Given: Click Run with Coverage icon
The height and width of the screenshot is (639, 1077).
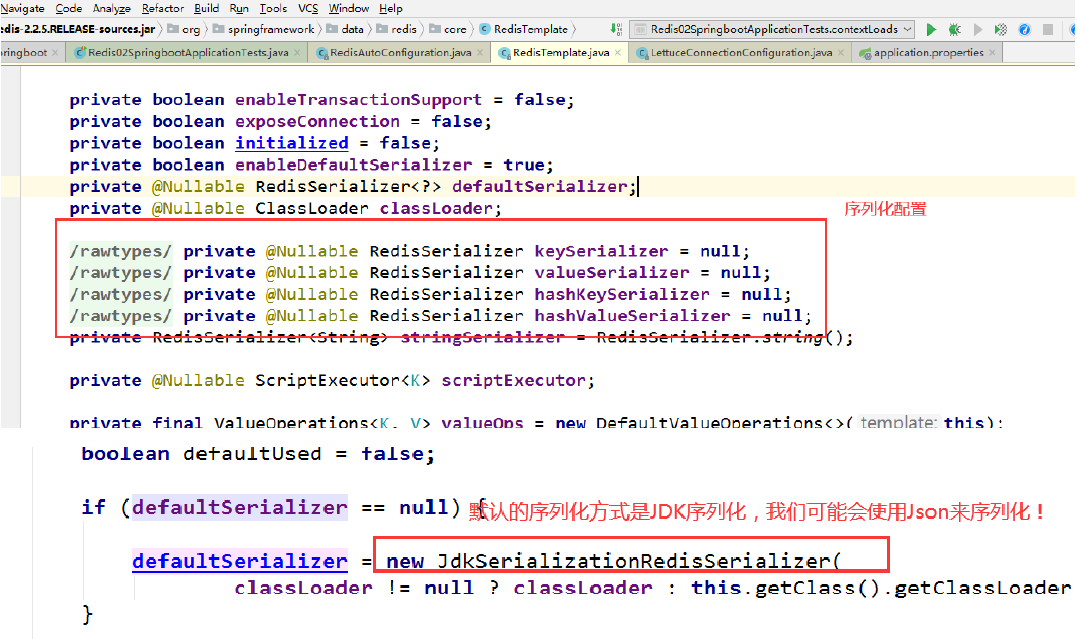Looking at the screenshot, I should [978, 30].
